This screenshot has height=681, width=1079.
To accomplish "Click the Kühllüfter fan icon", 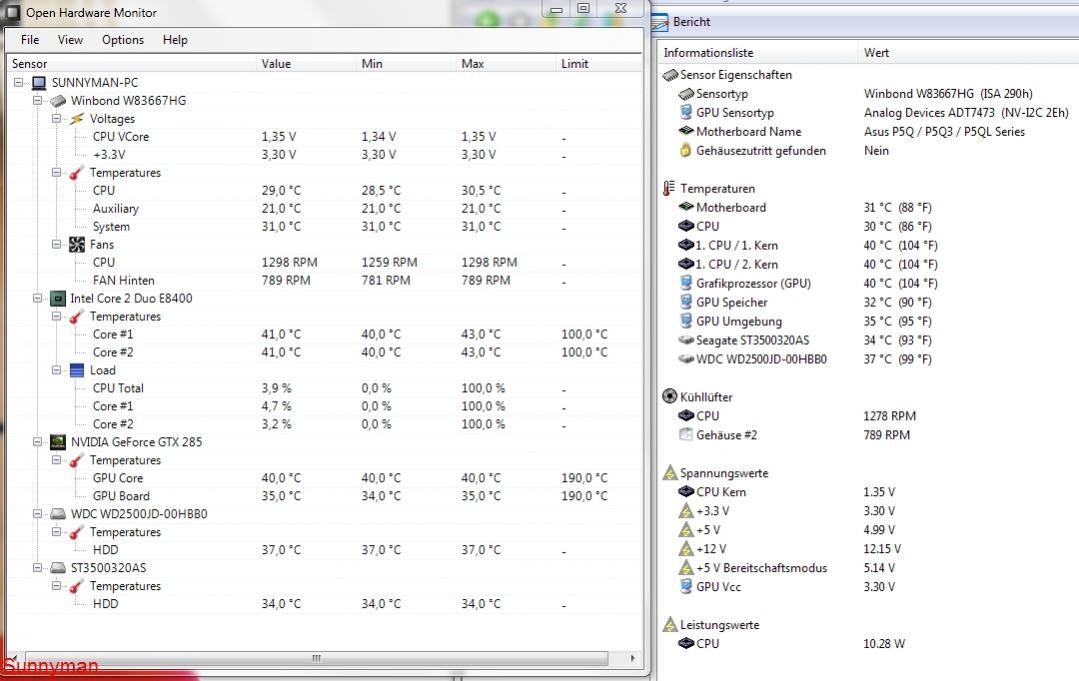I will [x=670, y=396].
